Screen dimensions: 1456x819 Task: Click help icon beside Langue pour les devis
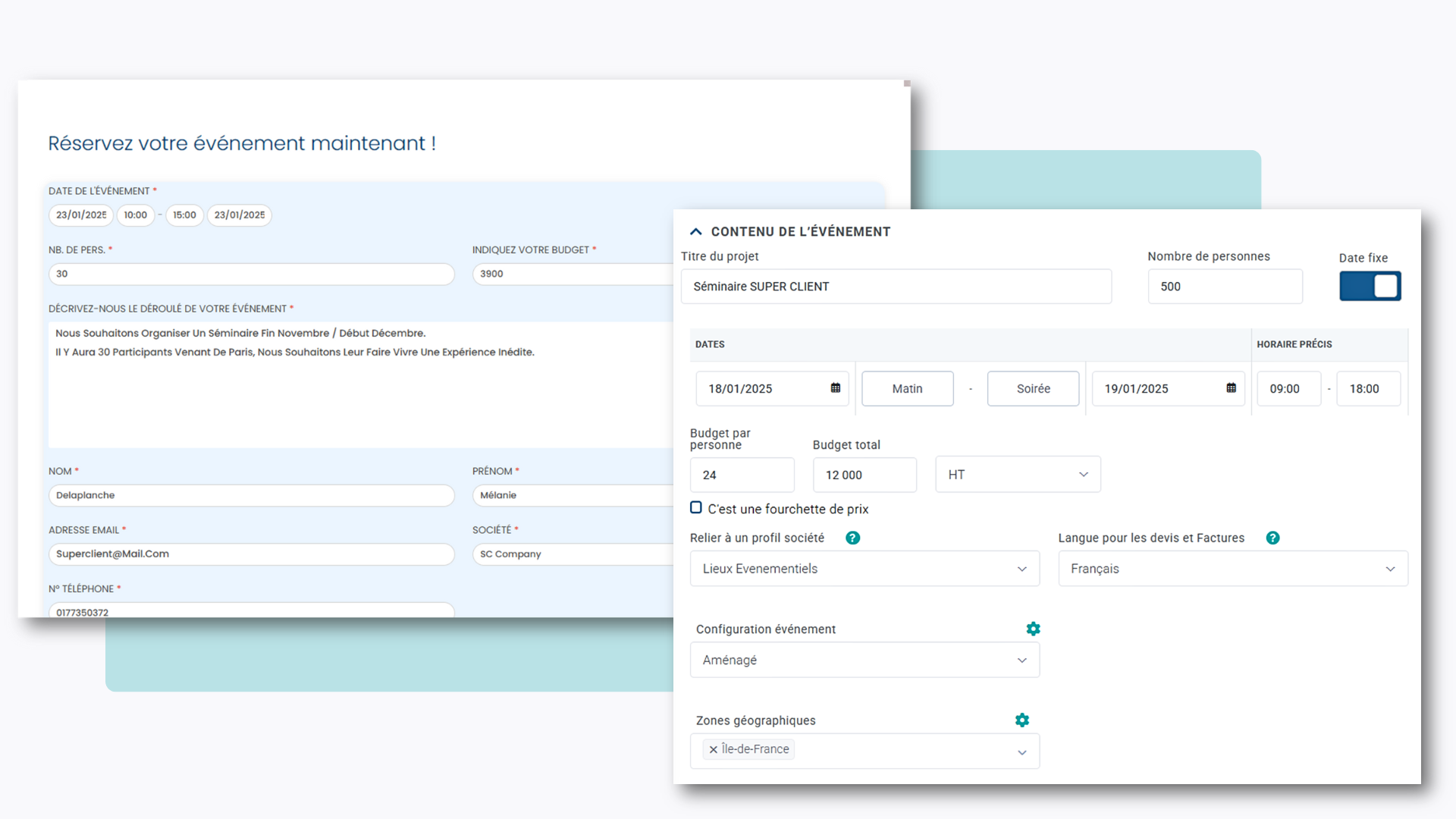point(1273,538)
